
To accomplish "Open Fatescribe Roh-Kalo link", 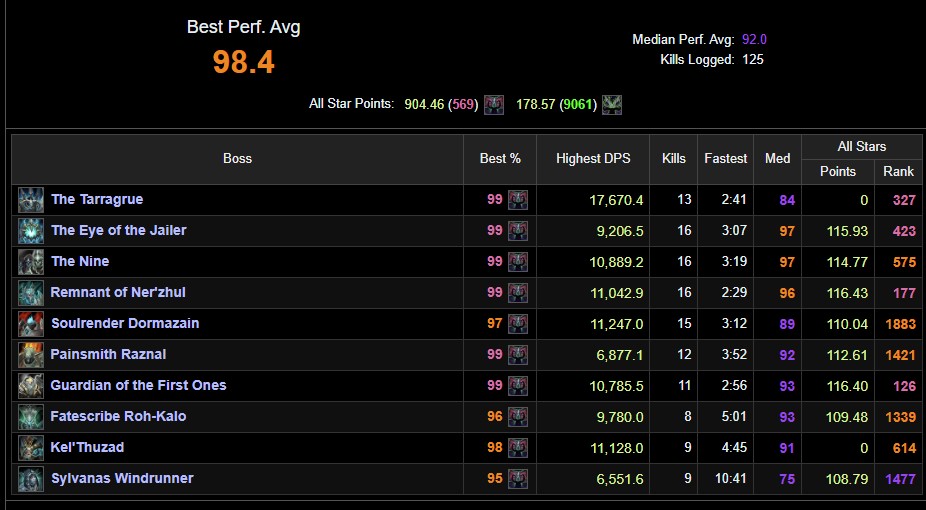I will coord(118,416).
